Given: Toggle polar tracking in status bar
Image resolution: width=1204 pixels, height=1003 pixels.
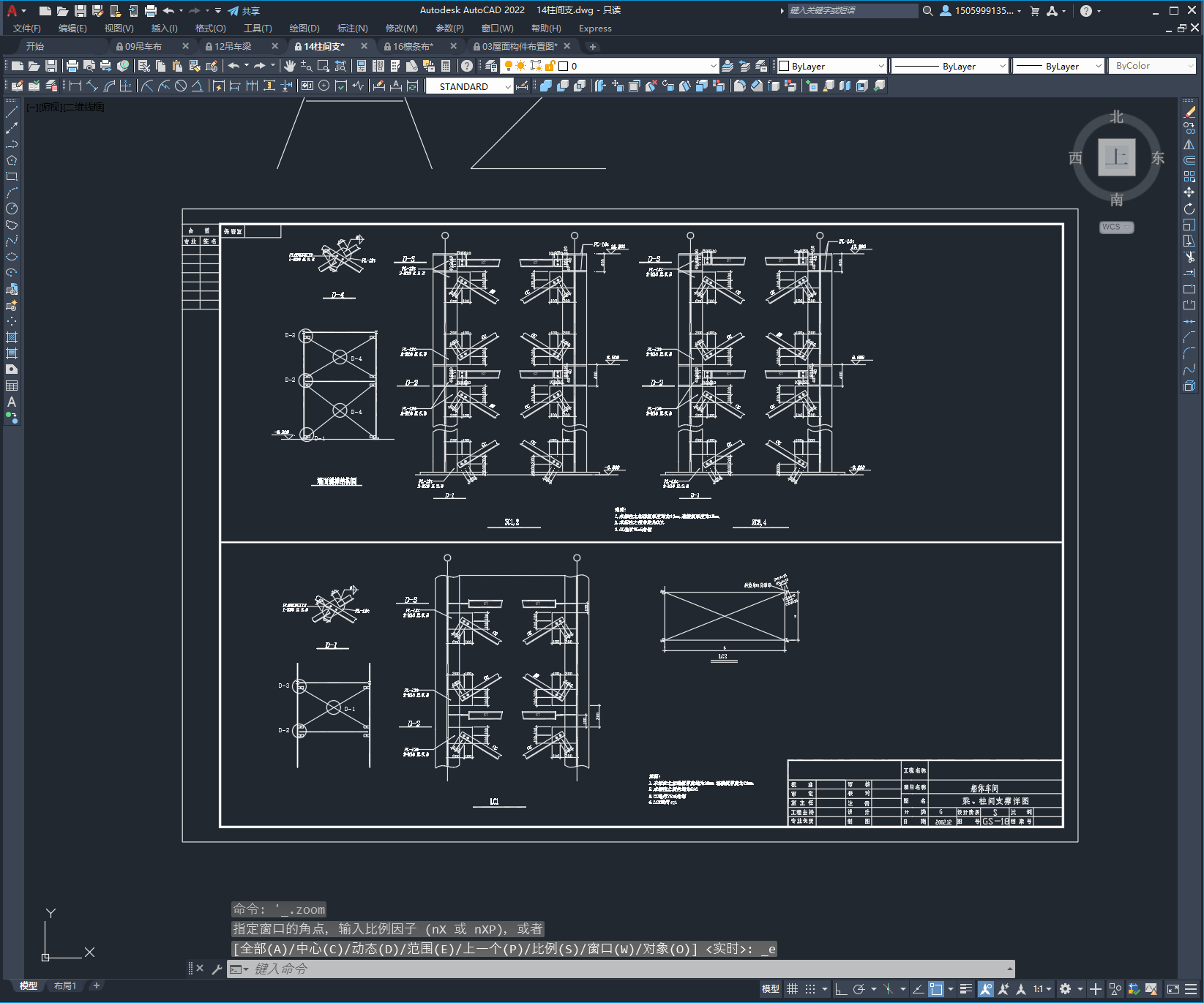Looking at the screenshot, I should click(859, 989).
